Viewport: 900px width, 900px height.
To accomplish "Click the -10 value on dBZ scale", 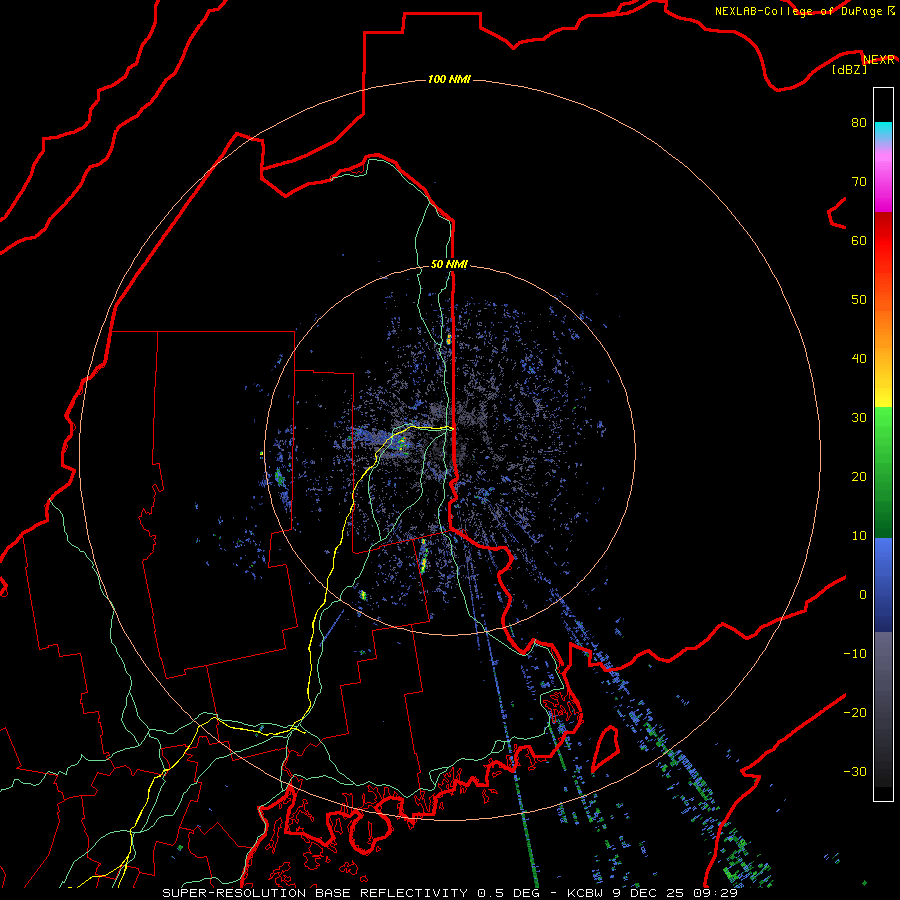I will [x=855, y=654].
